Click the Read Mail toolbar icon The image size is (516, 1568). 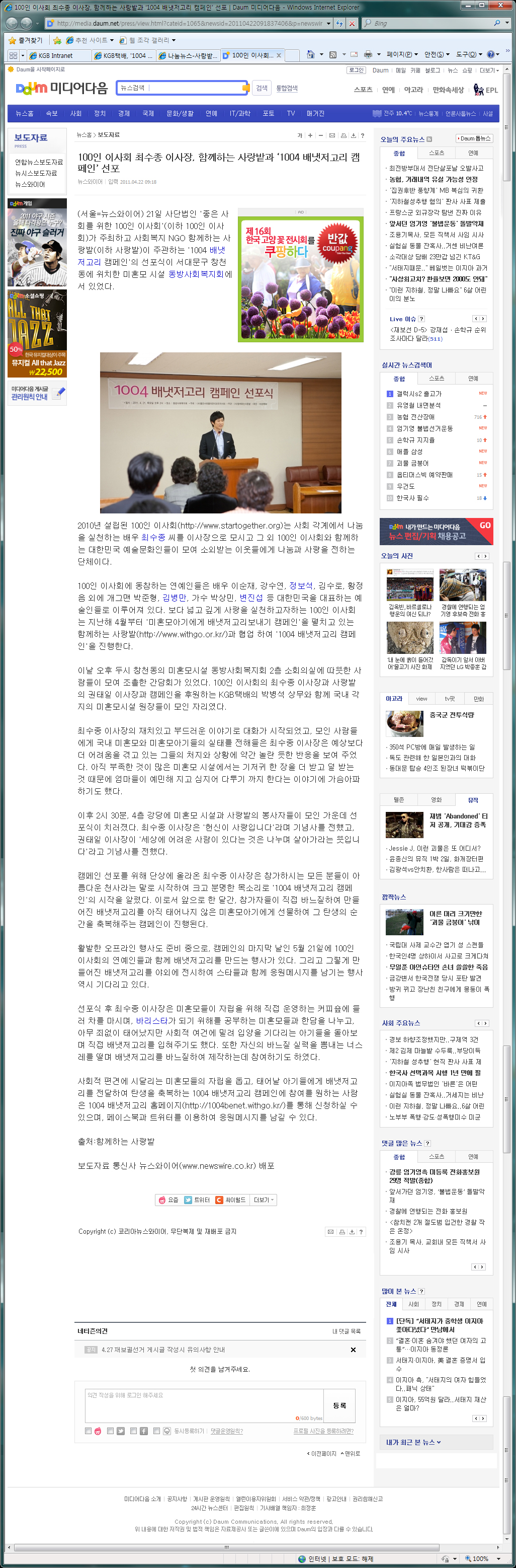coord(354,55)
